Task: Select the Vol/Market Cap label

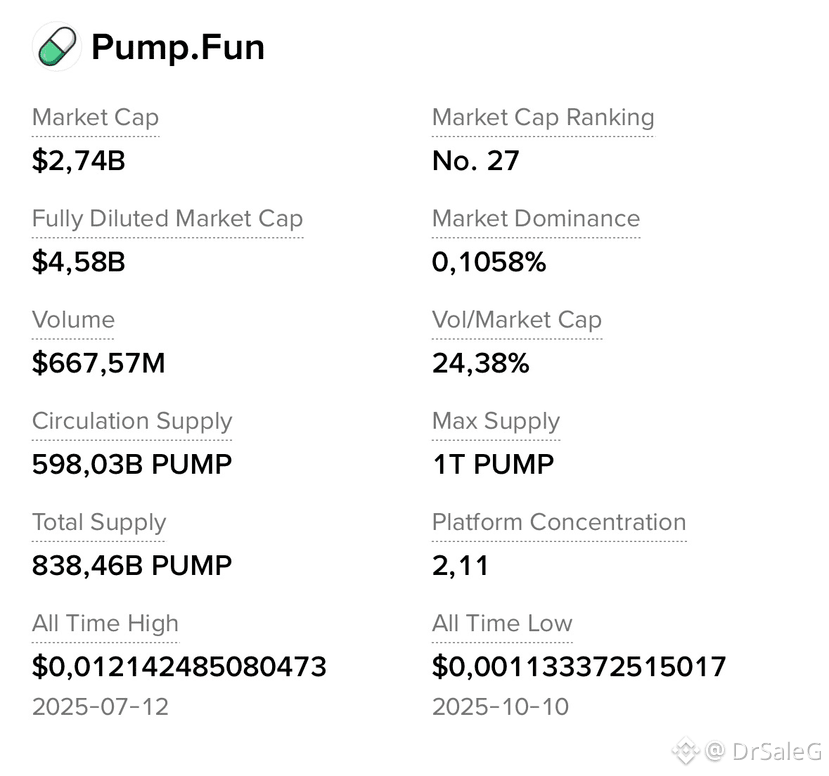Action: [x=517, y=320]
